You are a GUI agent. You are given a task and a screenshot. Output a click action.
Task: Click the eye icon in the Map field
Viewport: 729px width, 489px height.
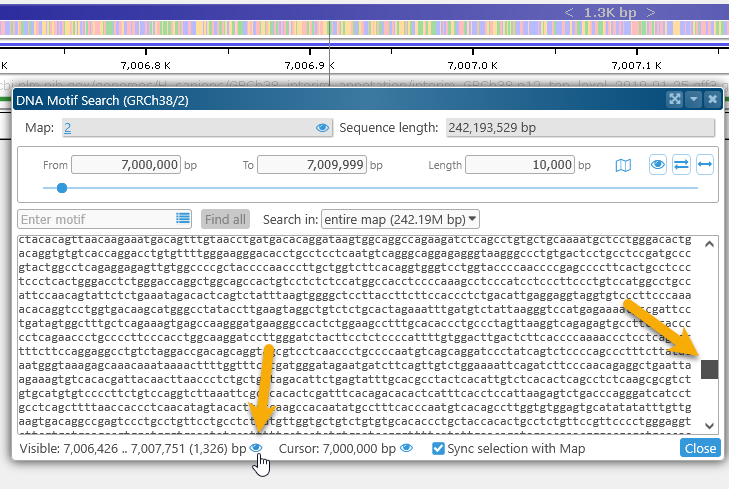[x=322, y=128]
